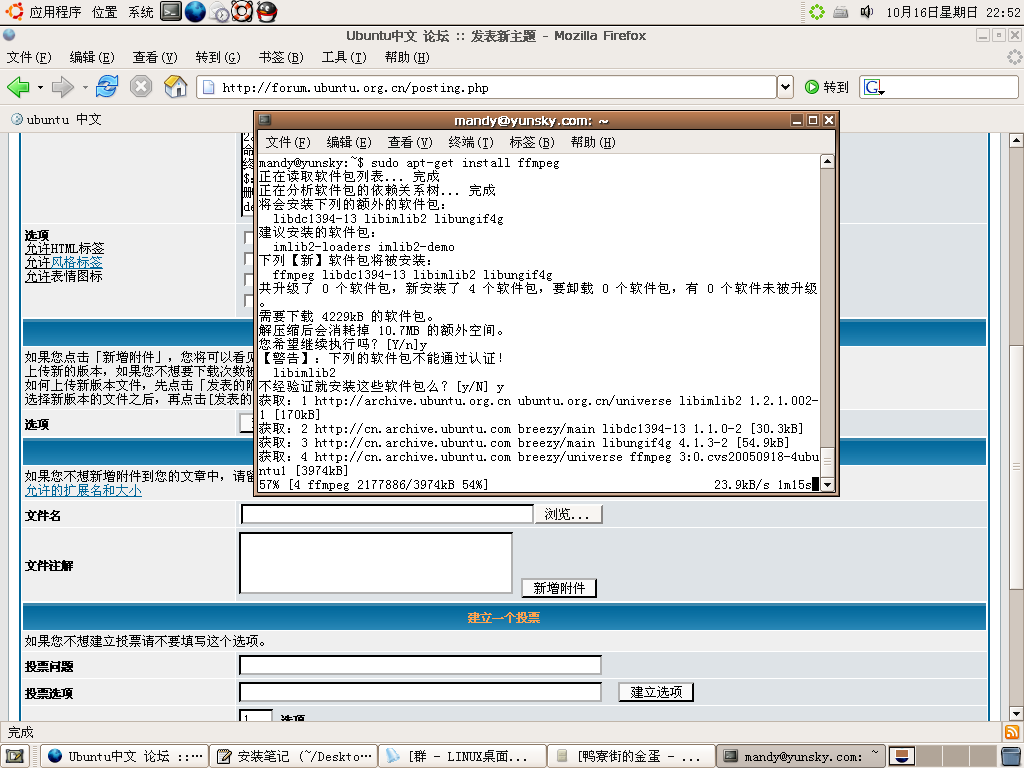
Task: Click the date and time clock
Action: (x=953, y=12)
